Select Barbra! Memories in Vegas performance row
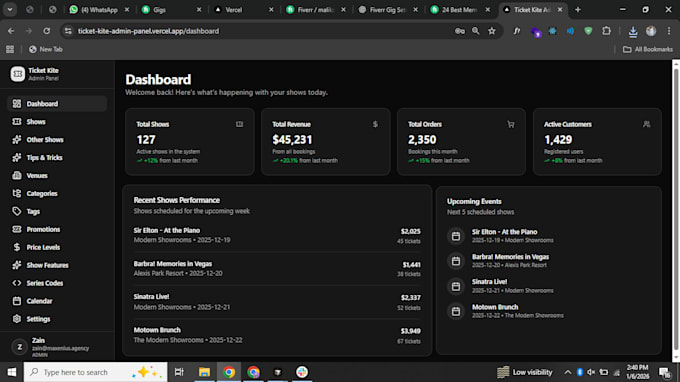 coord(277,269)
